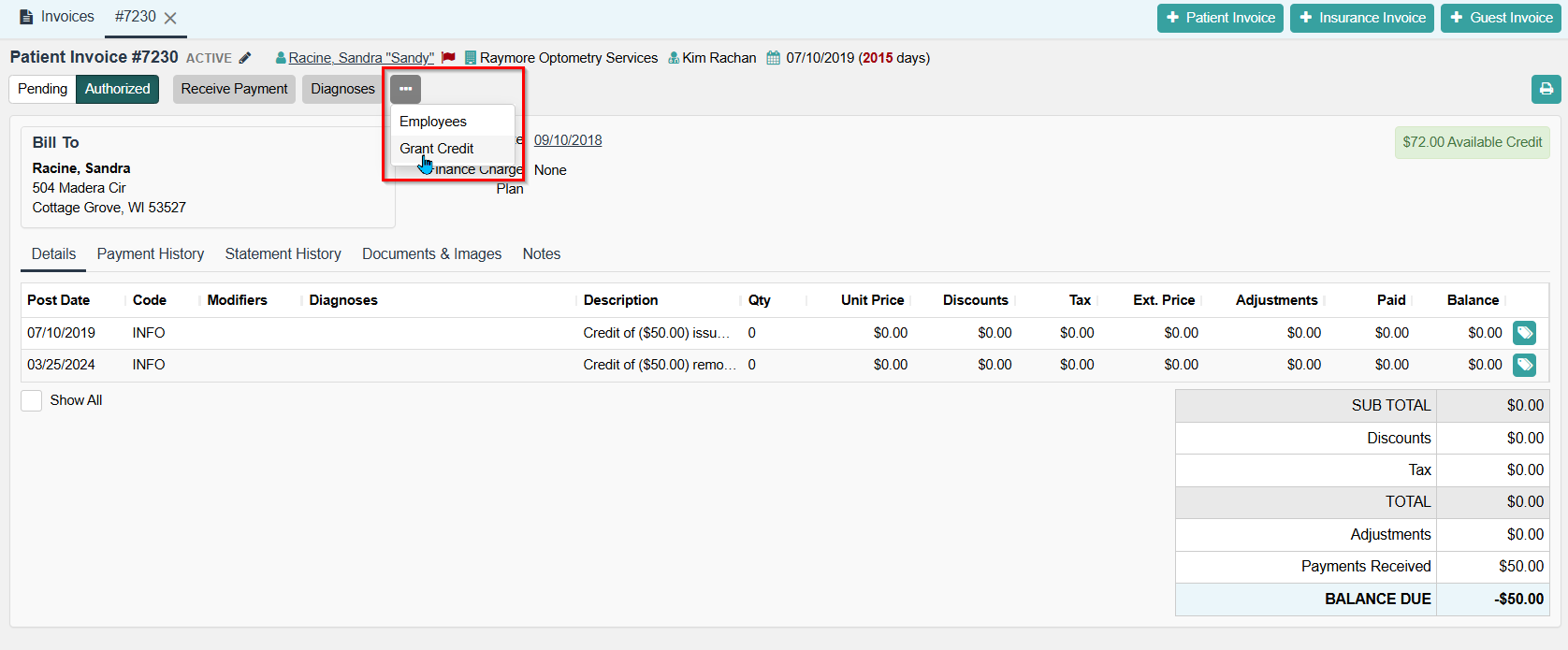Click the $72.00 Available Credit badge
The width and height of the screenshot is (1568, 650).
click(x=1472, y=142)
